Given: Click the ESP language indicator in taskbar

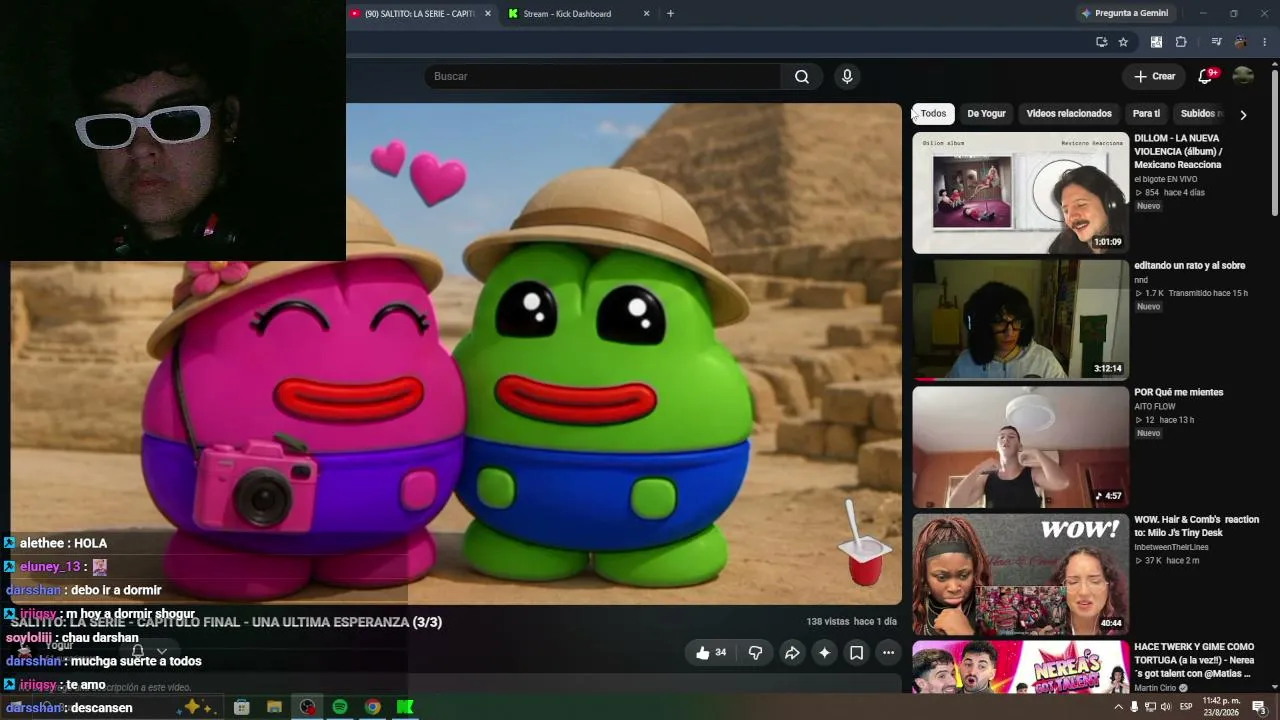Looking at the screenshot, I should point(1186,707).
